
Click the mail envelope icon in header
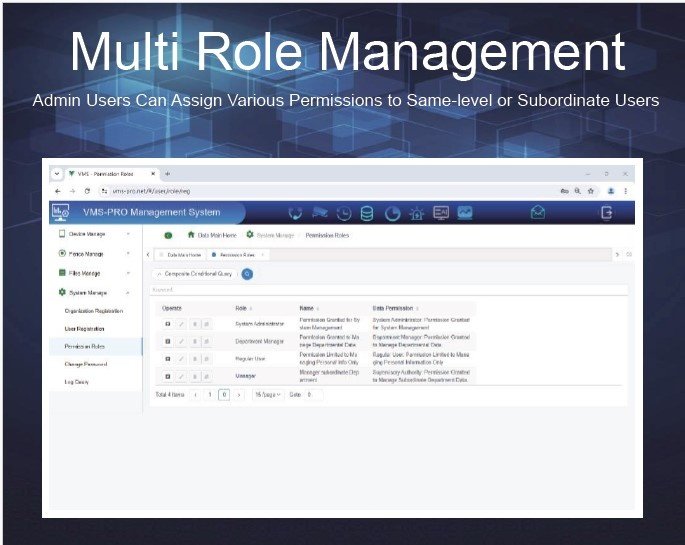539,212
